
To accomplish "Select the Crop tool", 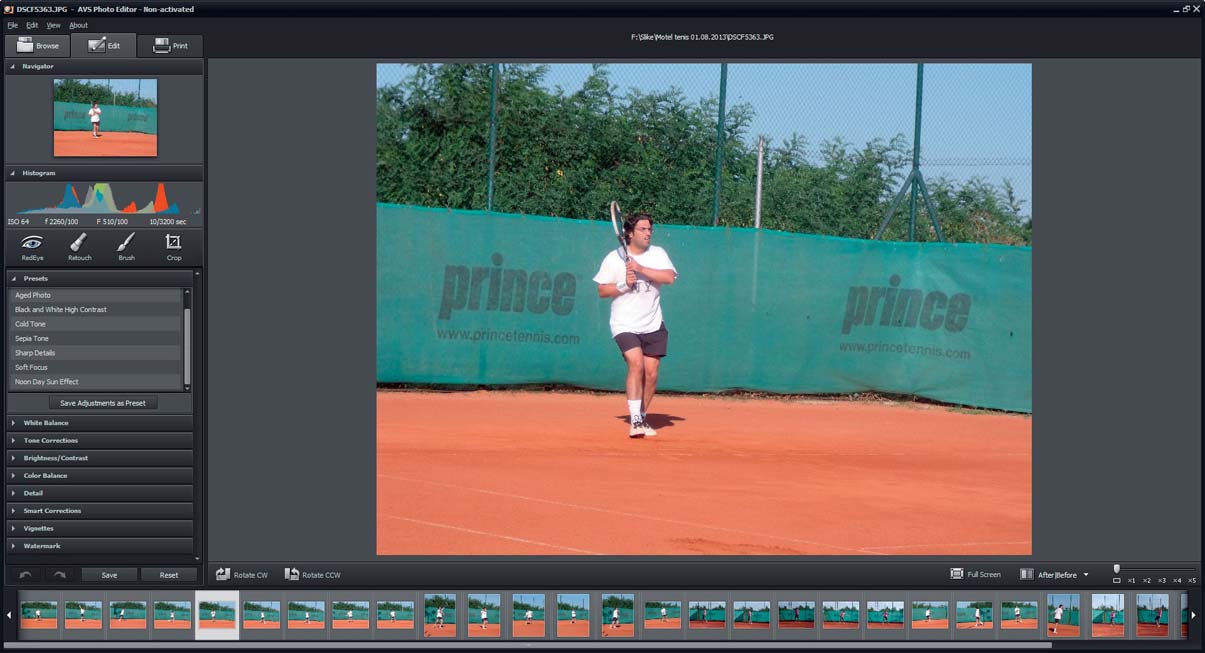I will [x=174, y=247].
